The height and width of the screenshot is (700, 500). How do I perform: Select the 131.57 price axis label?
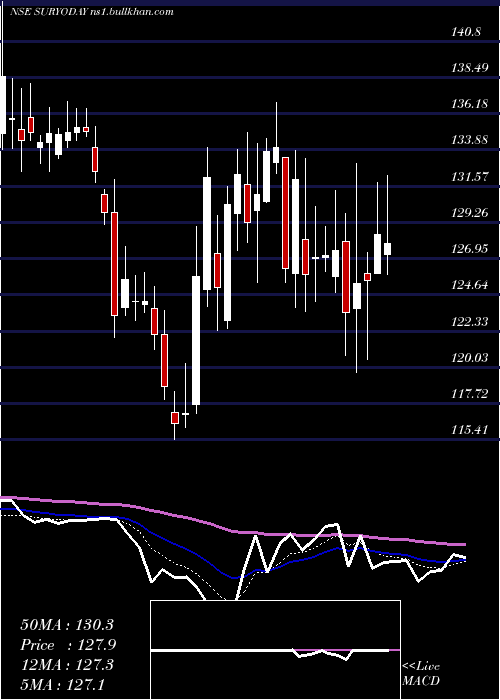coord(470,177)
